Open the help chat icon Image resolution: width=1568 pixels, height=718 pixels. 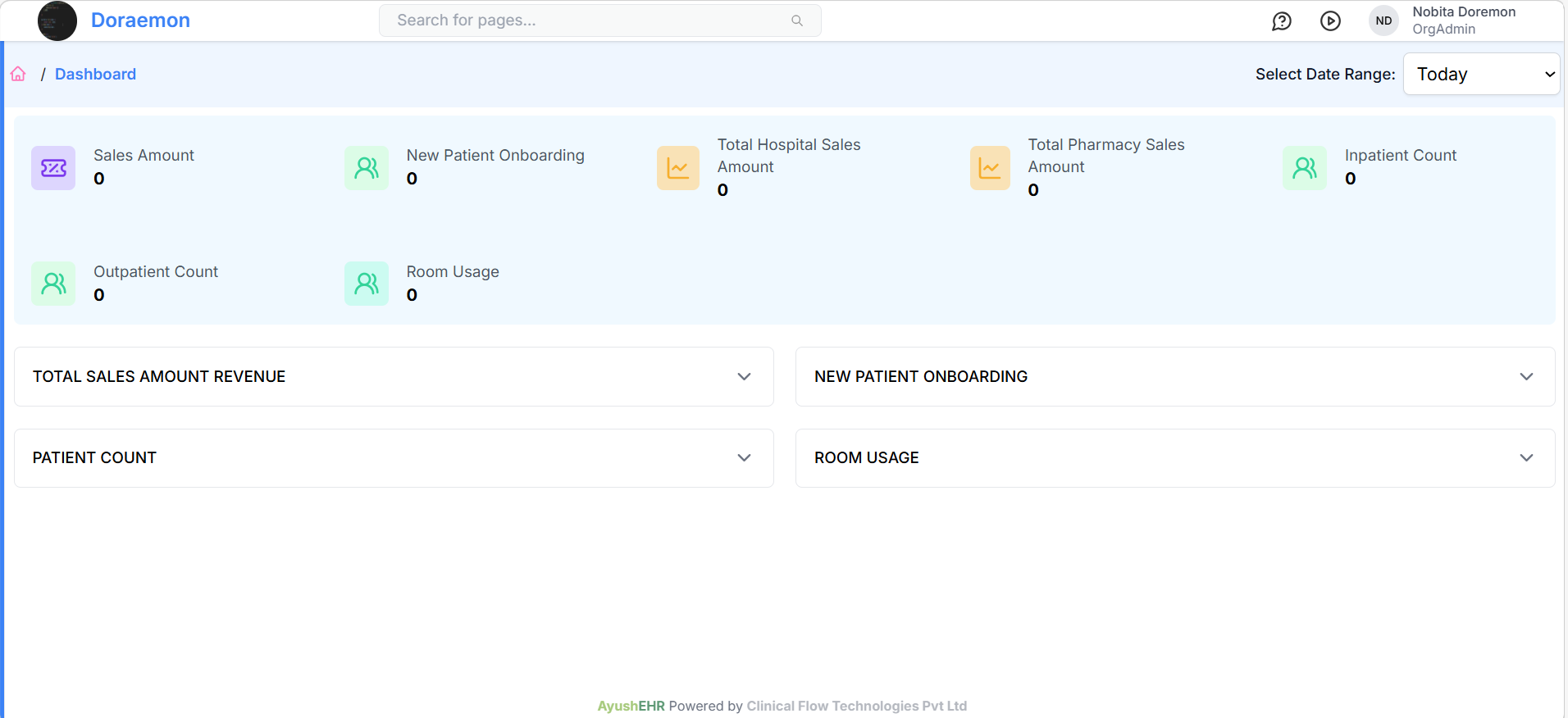tap(1281, 21)
